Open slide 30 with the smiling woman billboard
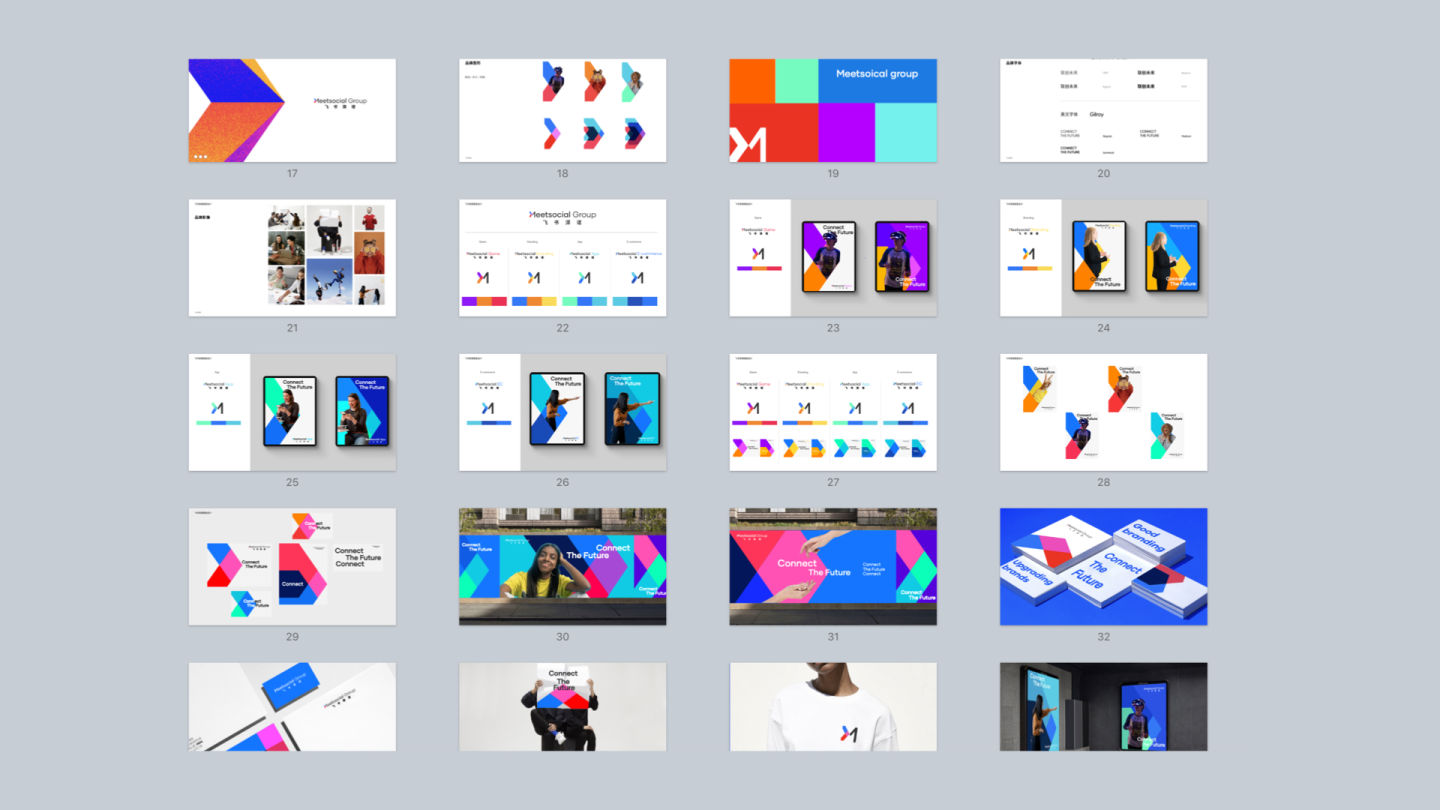The image size is (1440, 810). 562,566
